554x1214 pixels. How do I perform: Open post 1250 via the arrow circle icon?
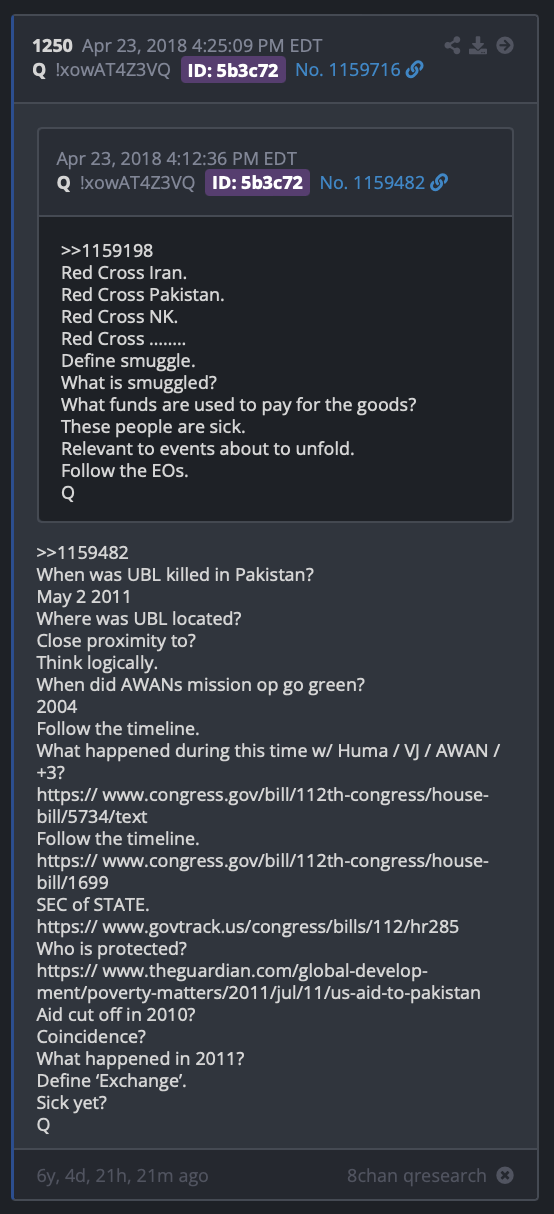(x=505, y=45)
